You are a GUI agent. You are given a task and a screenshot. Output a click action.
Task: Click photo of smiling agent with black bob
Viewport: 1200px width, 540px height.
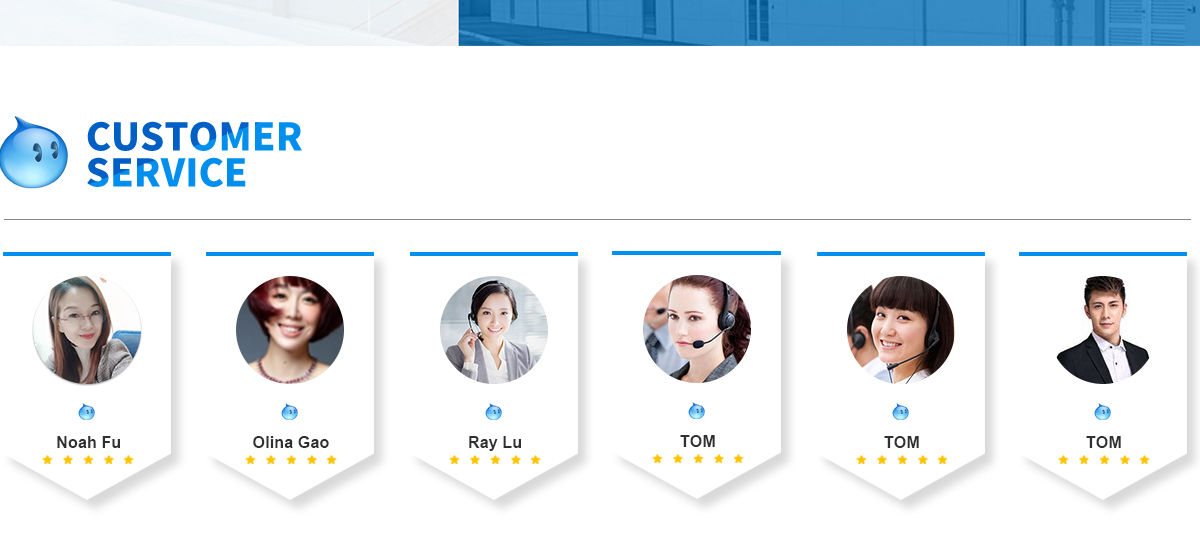(901, 330)
